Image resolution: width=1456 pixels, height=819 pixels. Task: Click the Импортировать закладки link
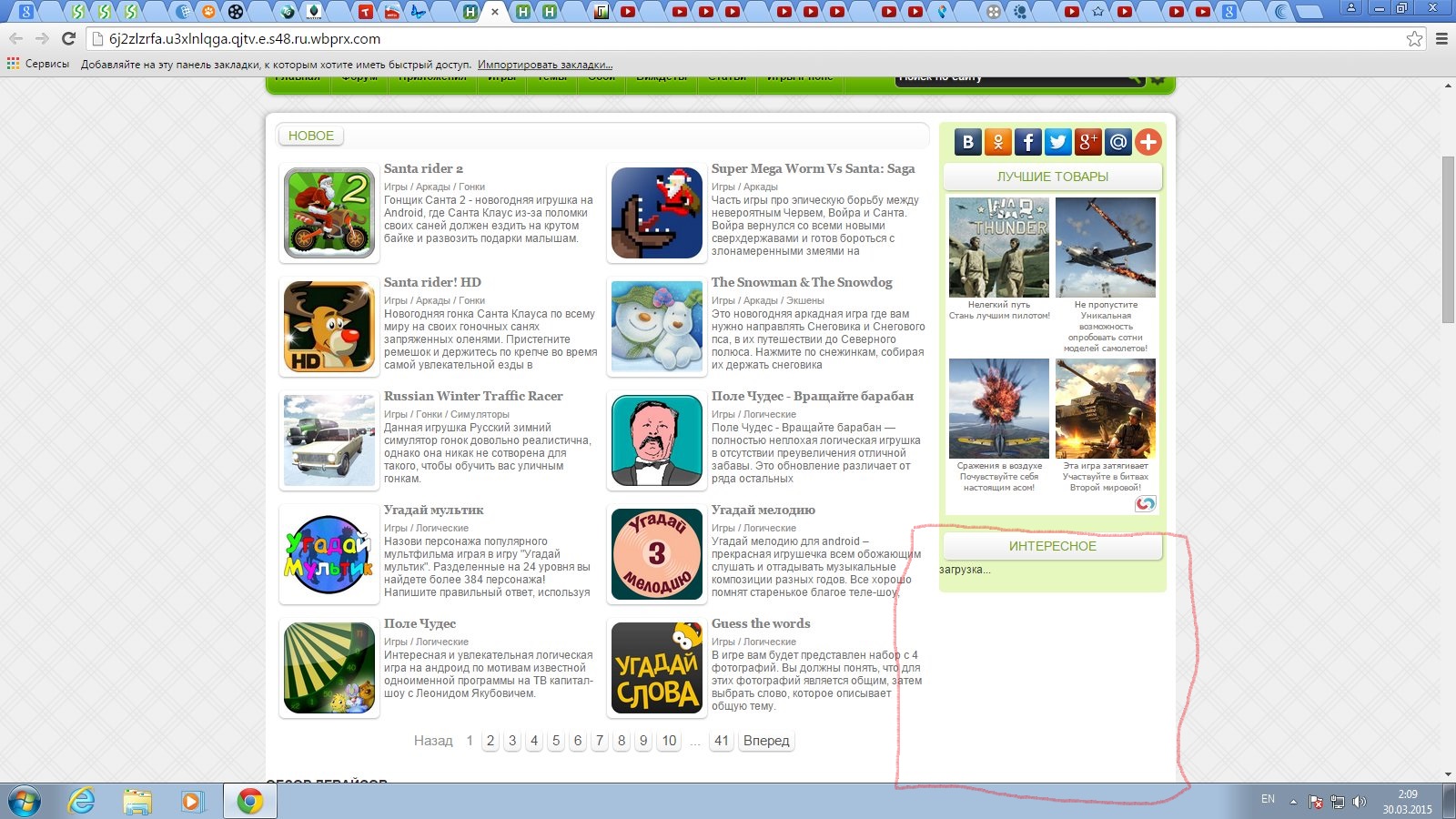(545, 65)
